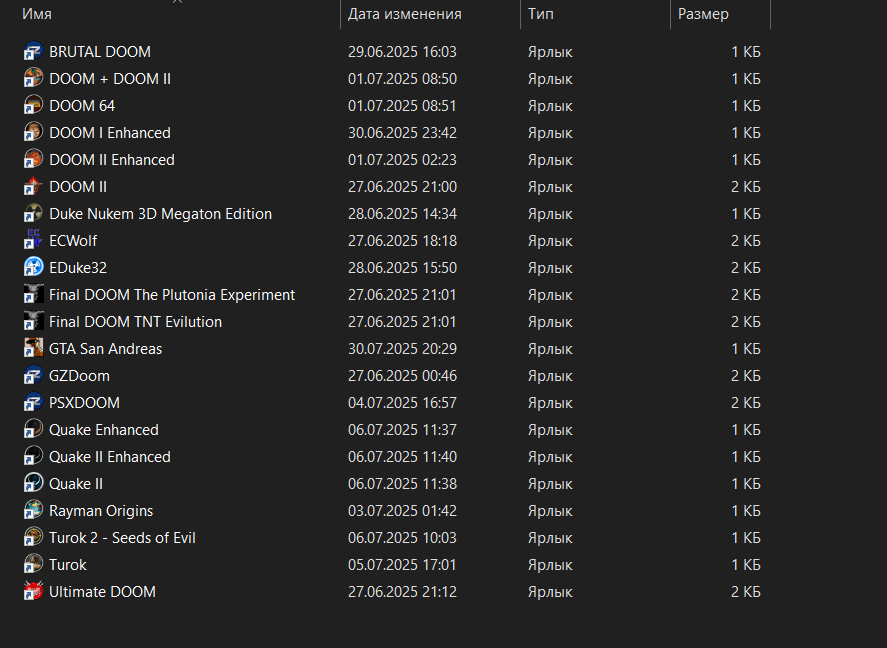Click the 1 КБ size cell for Turok
The height and width of the screenshot is (648, 887).
pos(746,565)
